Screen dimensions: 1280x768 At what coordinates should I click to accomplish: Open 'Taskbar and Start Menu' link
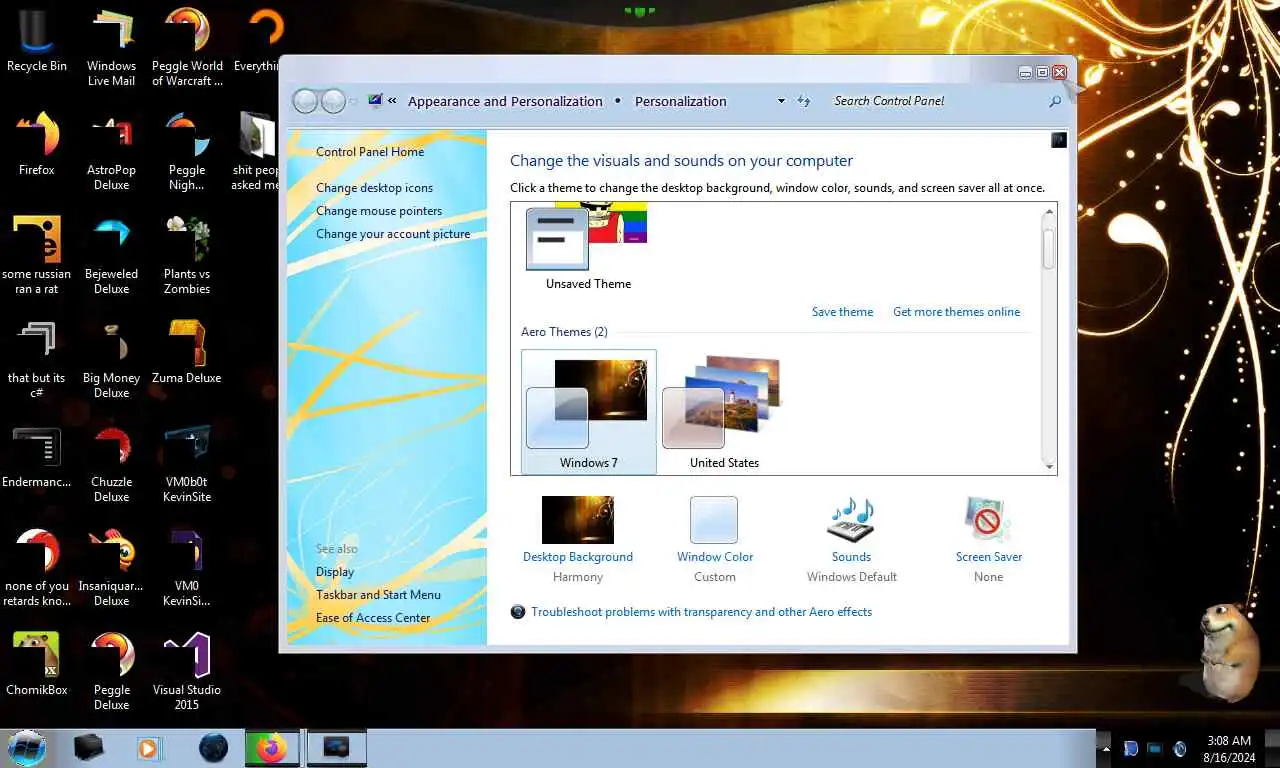pos(378,595)
